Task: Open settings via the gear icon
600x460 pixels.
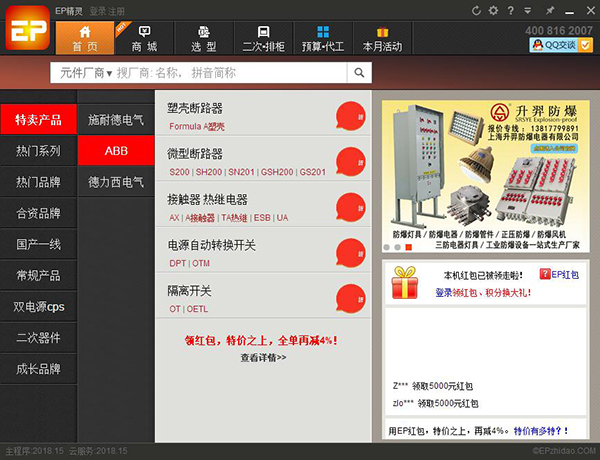Action: pos(492,10)
